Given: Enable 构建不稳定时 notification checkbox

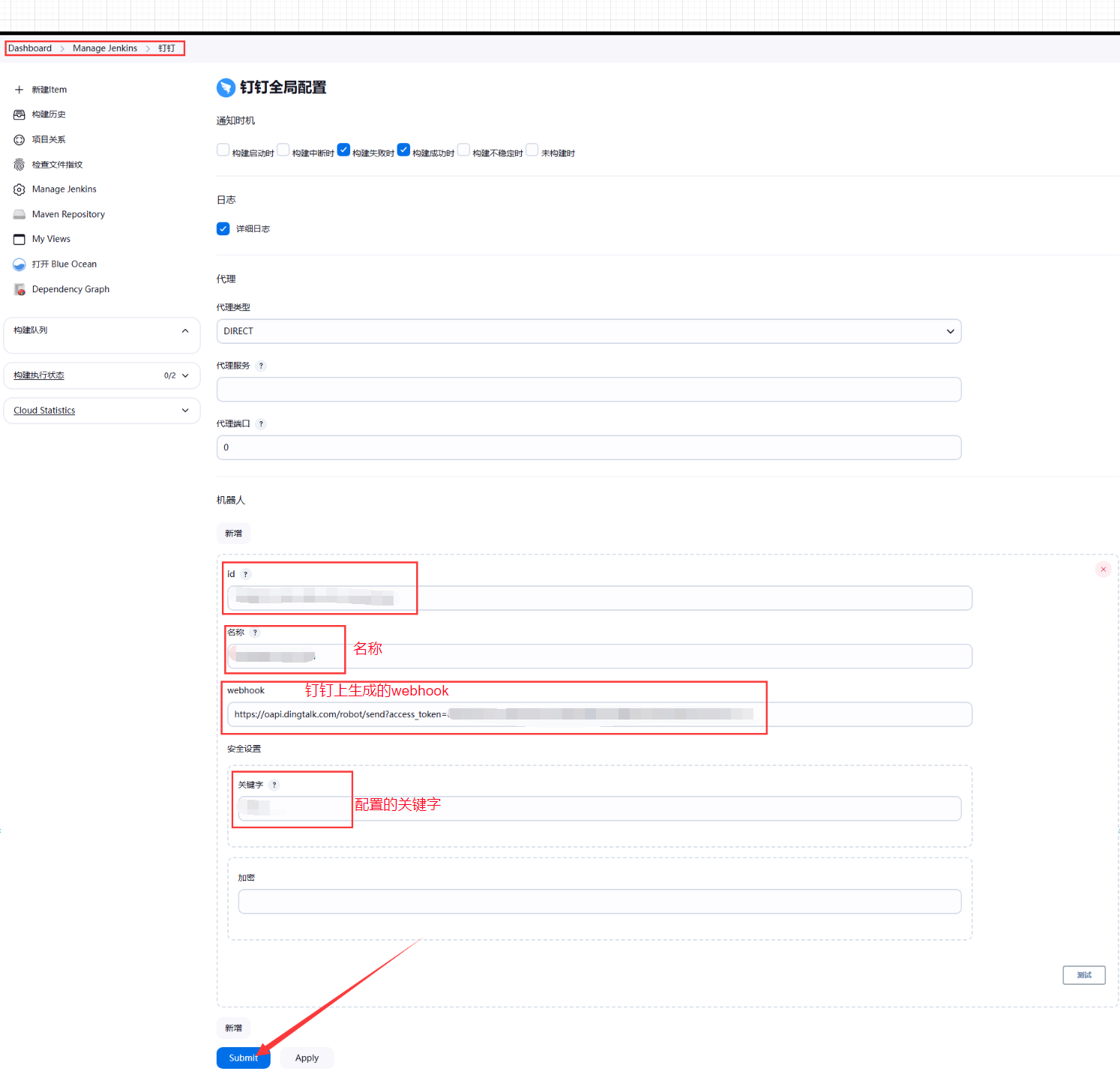Looking at the screenshot, I should click(463, 150).
